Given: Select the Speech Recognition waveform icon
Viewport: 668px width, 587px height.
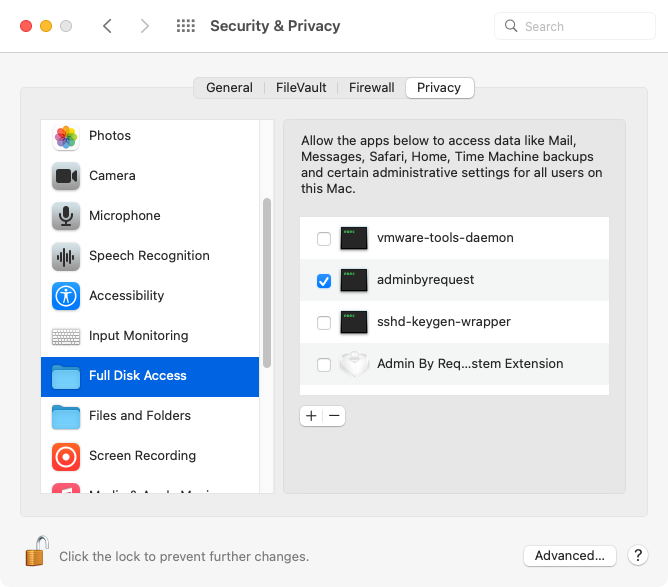Looking at the screenshot, I should pos(66,256).
